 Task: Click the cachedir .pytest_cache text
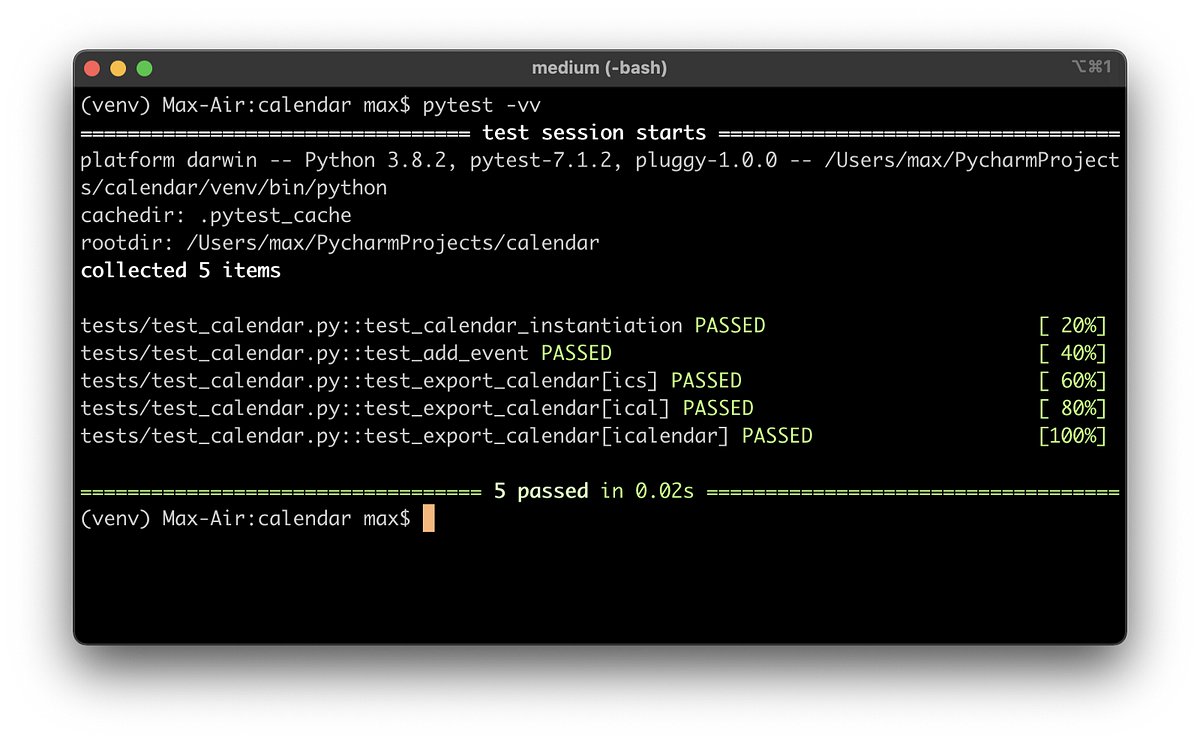216,214
